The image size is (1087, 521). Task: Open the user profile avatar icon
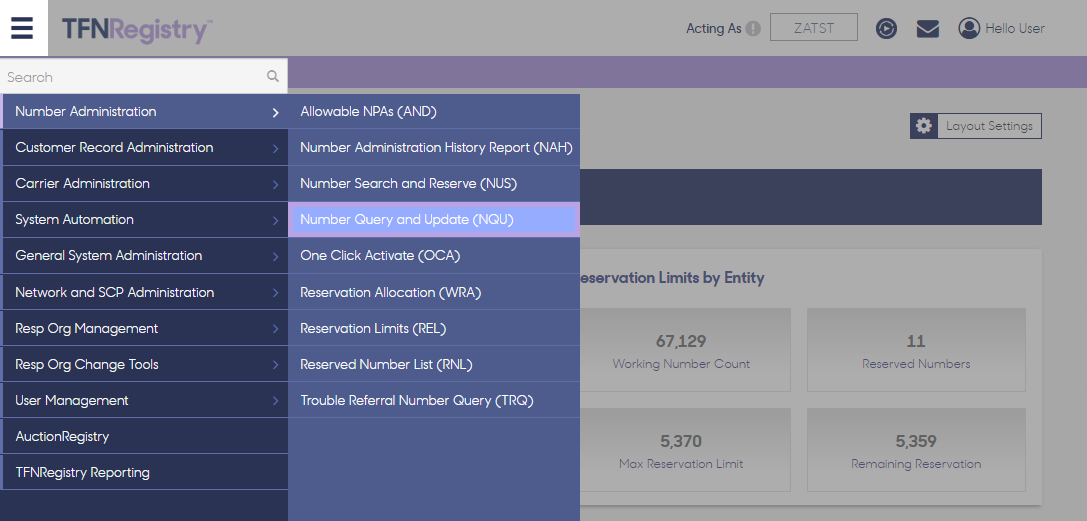[968, 28]
